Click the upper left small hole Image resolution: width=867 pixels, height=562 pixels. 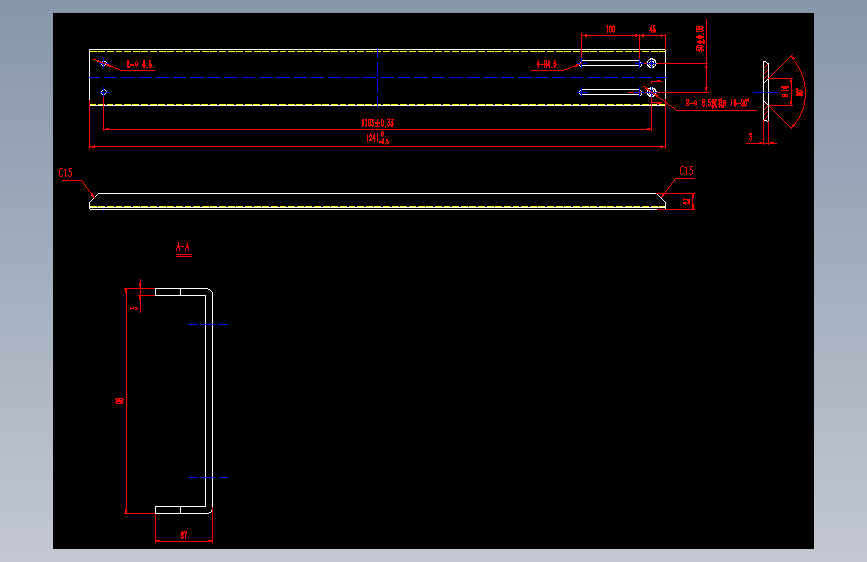(103, 63)
